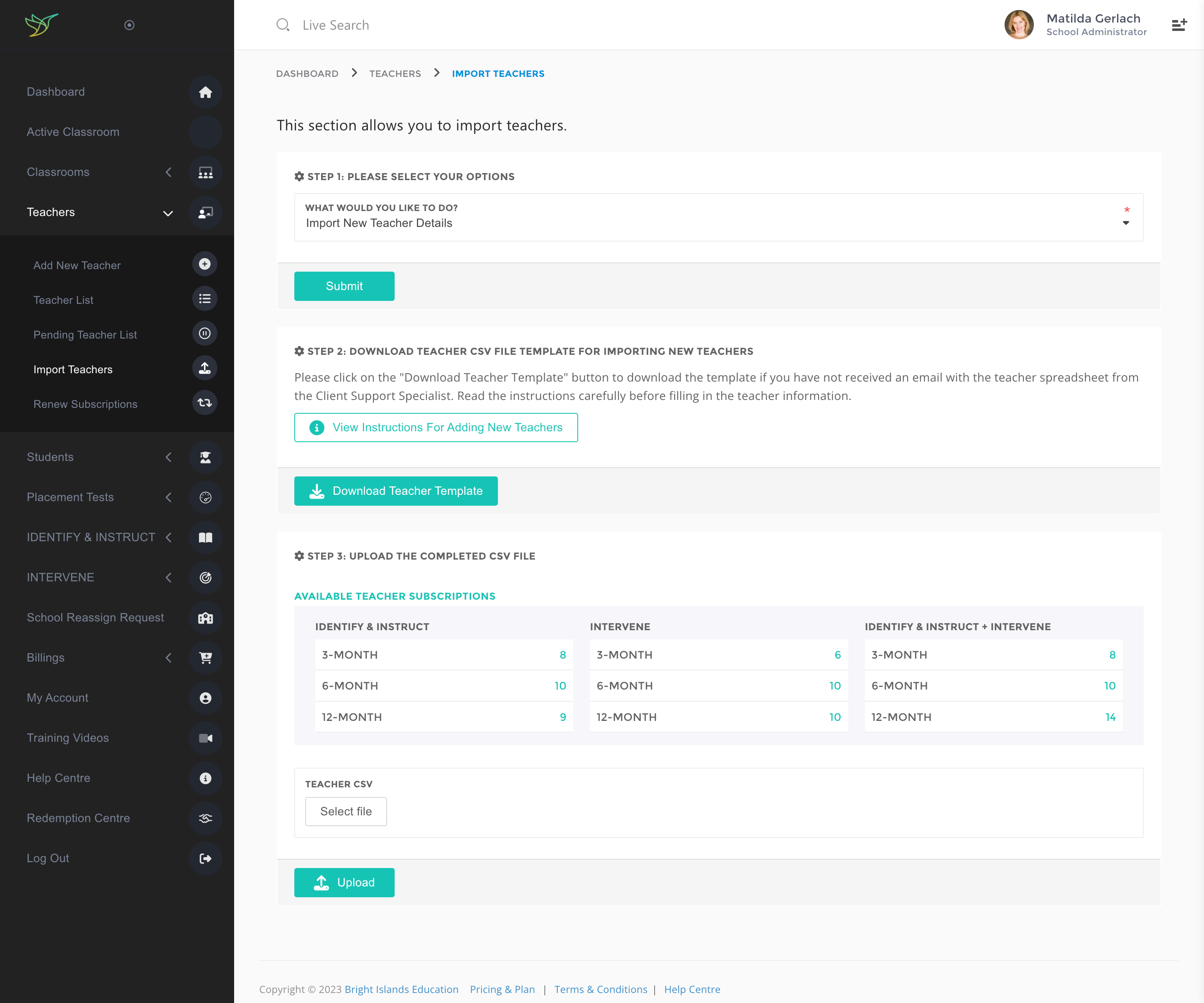Click the Renew Subscriptions arrows icon

205,403
